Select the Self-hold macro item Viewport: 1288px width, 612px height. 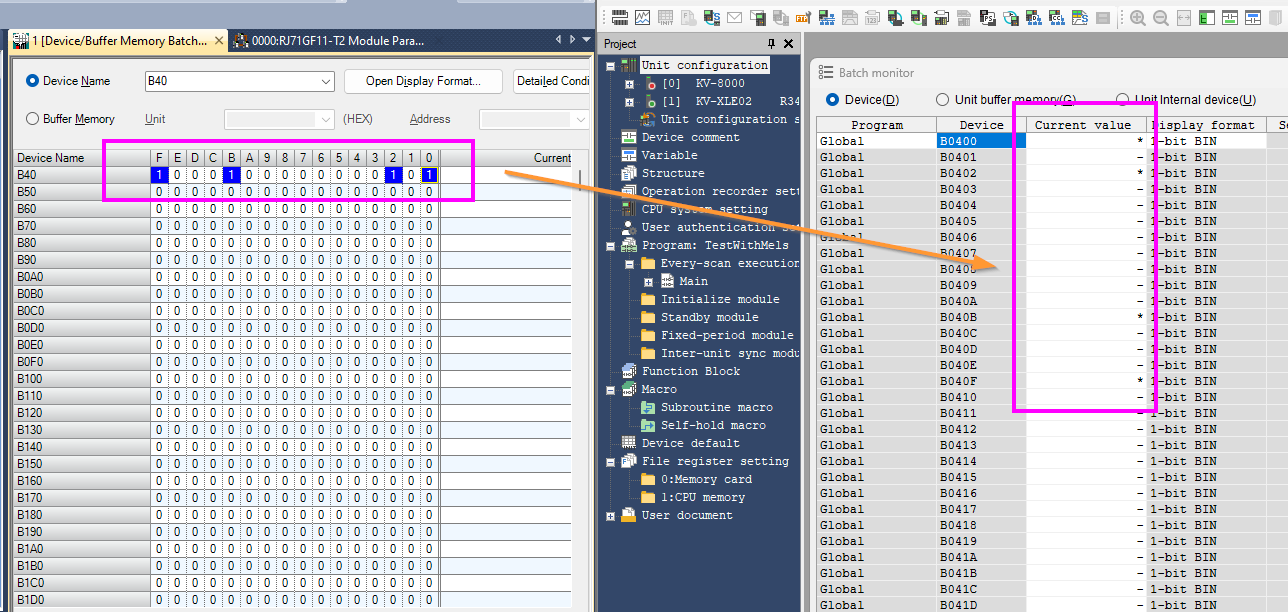click(713, 425)
